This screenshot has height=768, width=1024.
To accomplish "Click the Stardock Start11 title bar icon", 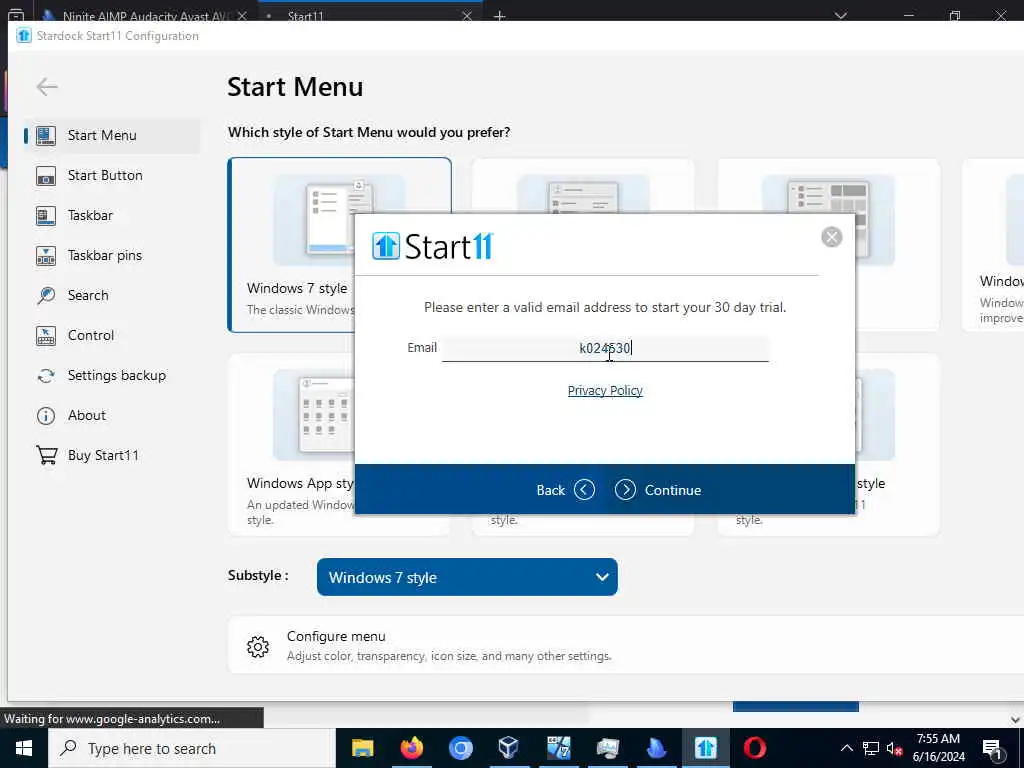I will point(24,35).
